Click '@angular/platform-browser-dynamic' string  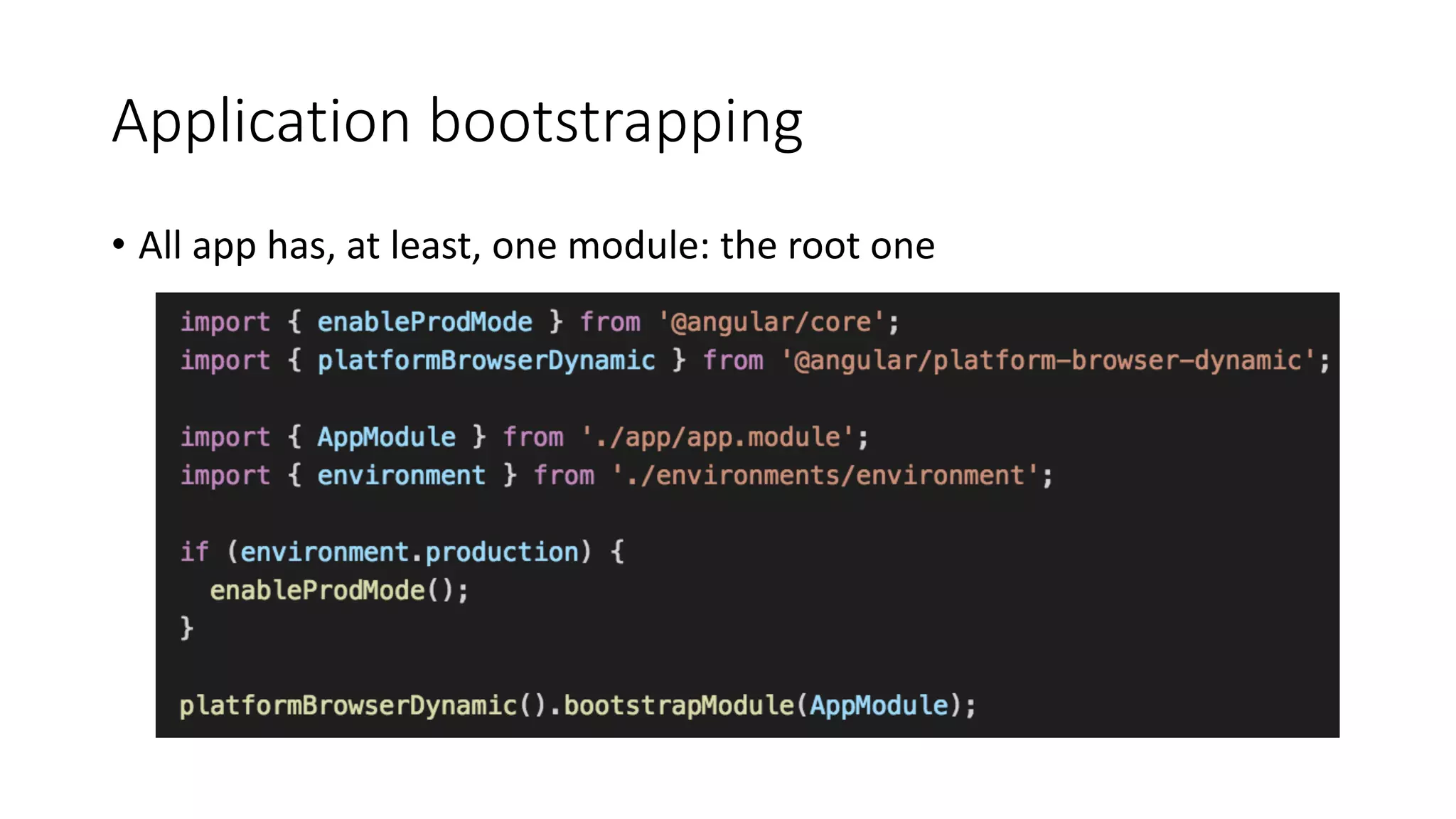(x=1048, y=360)
